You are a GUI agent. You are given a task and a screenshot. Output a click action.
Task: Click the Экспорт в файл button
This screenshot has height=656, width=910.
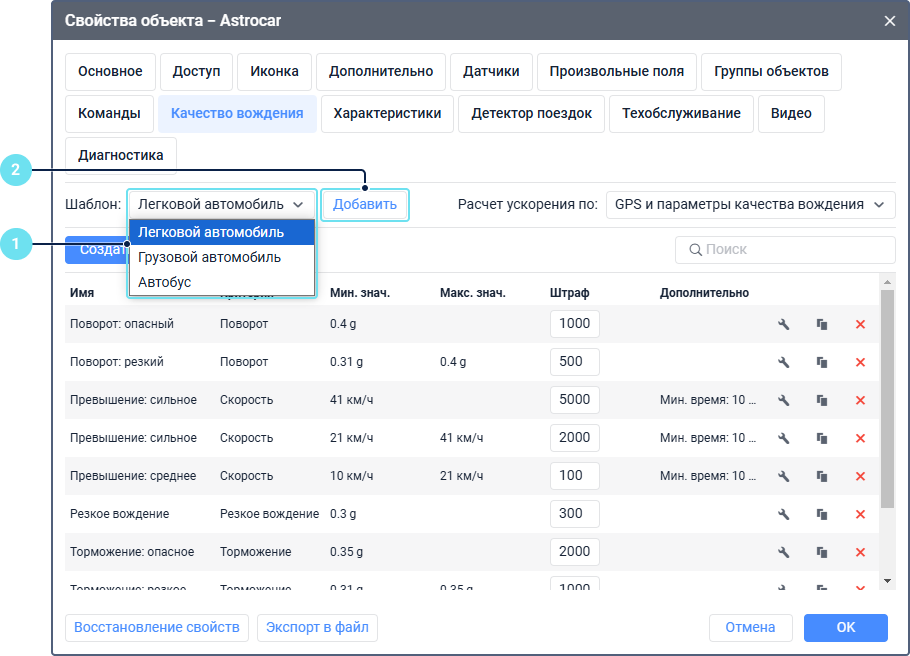coord(317,627)
